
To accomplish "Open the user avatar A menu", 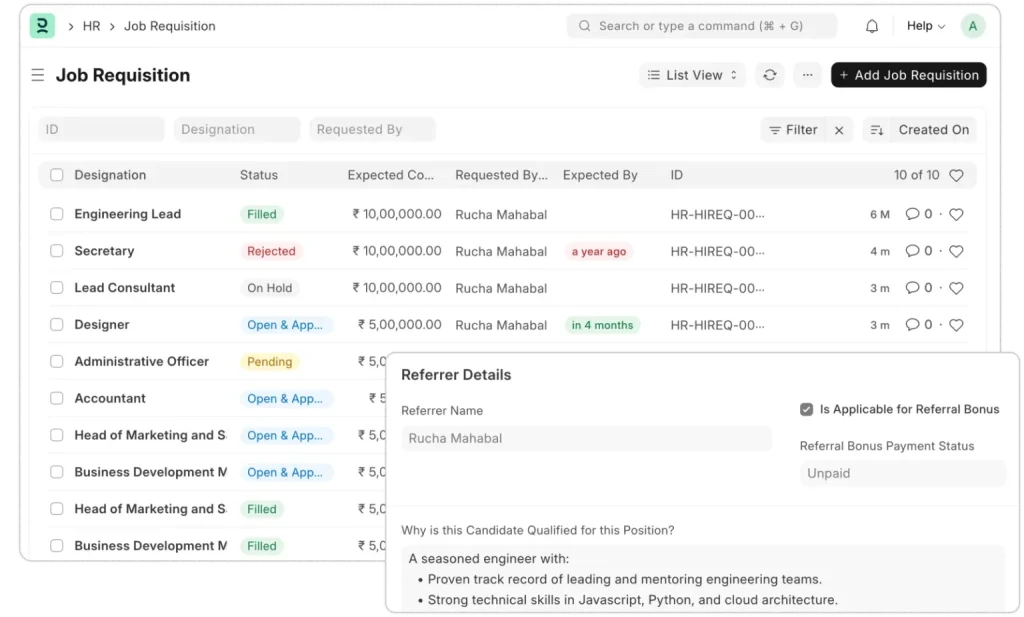I will tap(972, 26).
